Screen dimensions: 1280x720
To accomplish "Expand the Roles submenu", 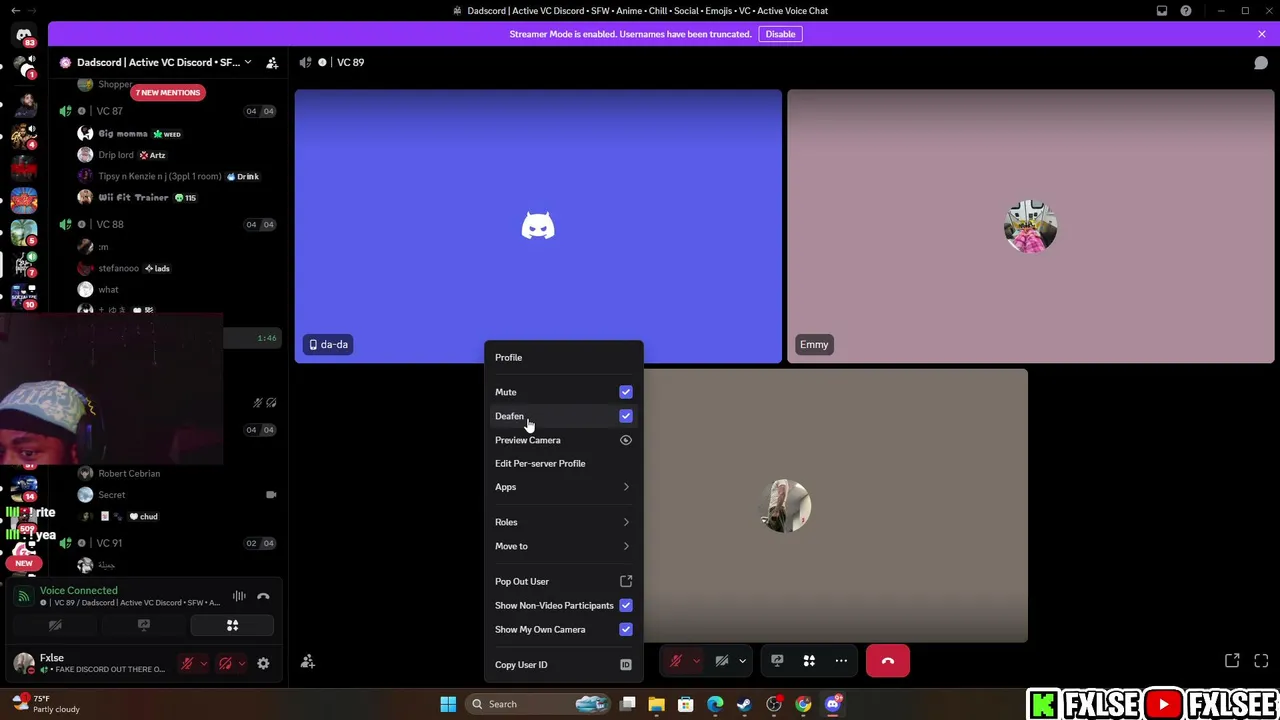I will (564, 522).
